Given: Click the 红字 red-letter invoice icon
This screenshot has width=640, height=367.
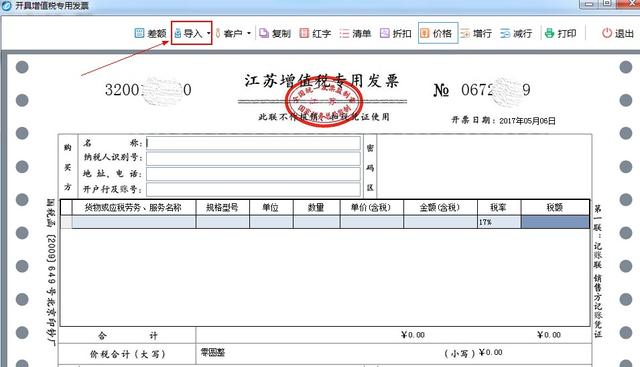Looking at the screenshot, I should (x=304, y=33).
